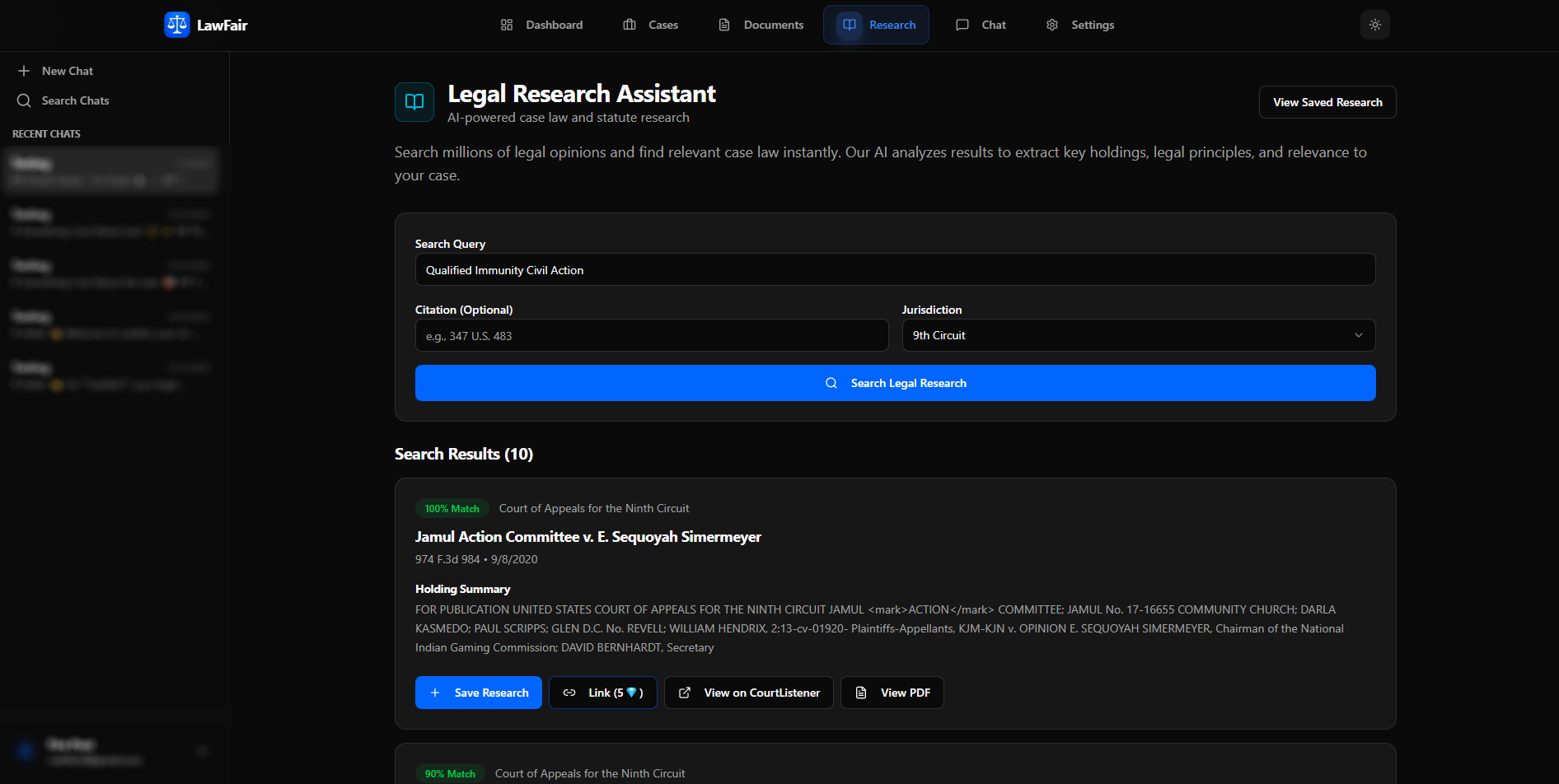1559x784 pixels.
Task: Click the LawFair scales logo icon
Action: [x=177, y=25]
